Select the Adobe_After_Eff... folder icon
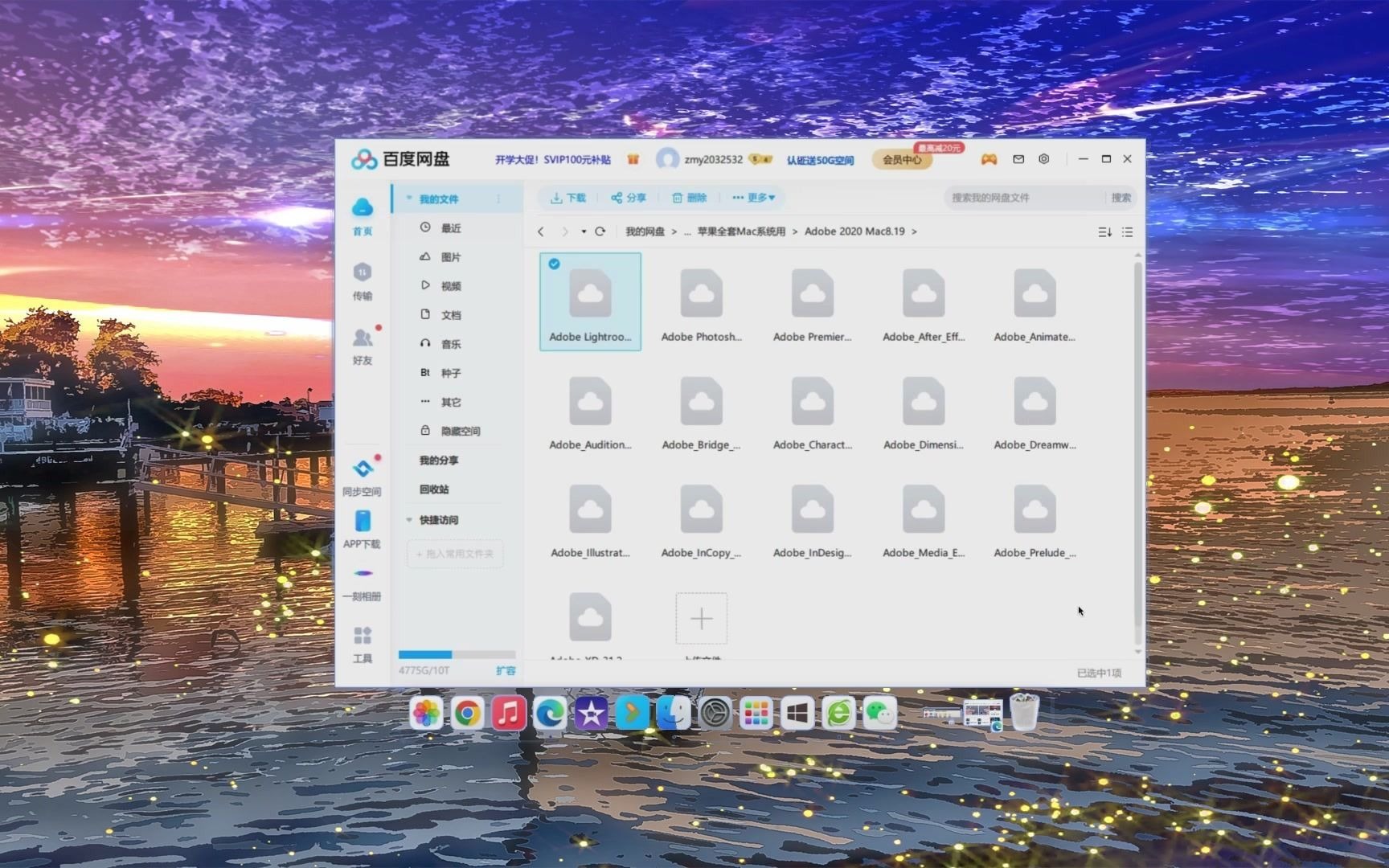1389x868 pixels. pos(924,293)
